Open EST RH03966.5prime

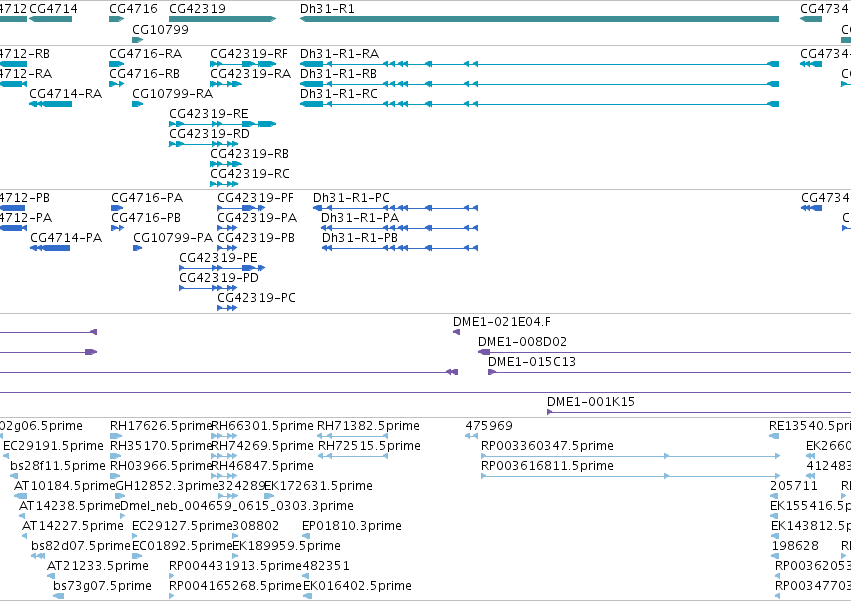tap(161, 466)
